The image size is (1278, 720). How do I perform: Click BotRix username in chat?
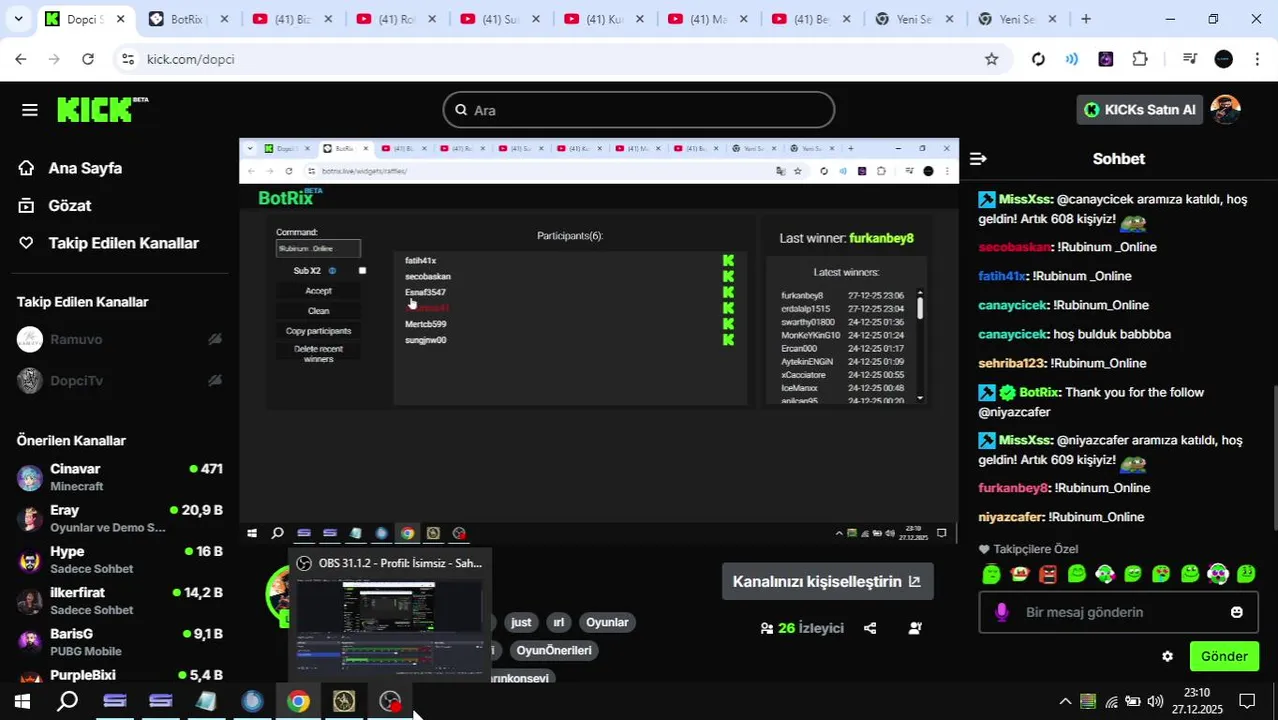[x=1039, y=392]
